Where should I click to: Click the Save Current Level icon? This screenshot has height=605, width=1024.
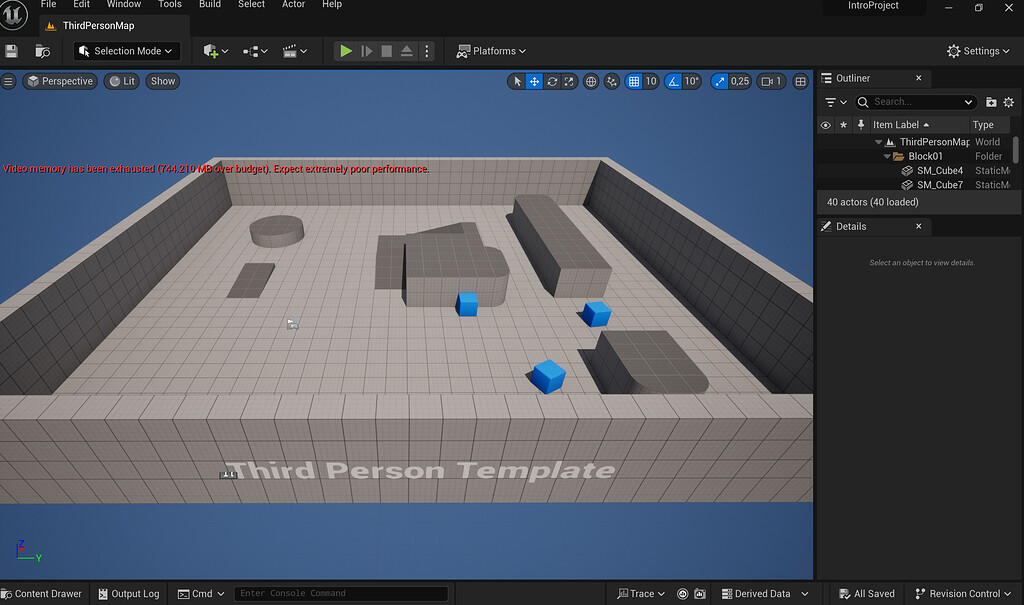point(13,51)
